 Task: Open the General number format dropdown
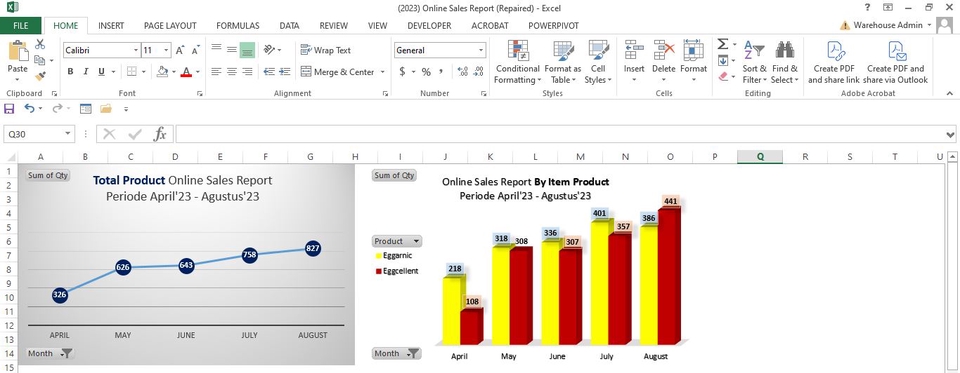click(x=481, y=50)
